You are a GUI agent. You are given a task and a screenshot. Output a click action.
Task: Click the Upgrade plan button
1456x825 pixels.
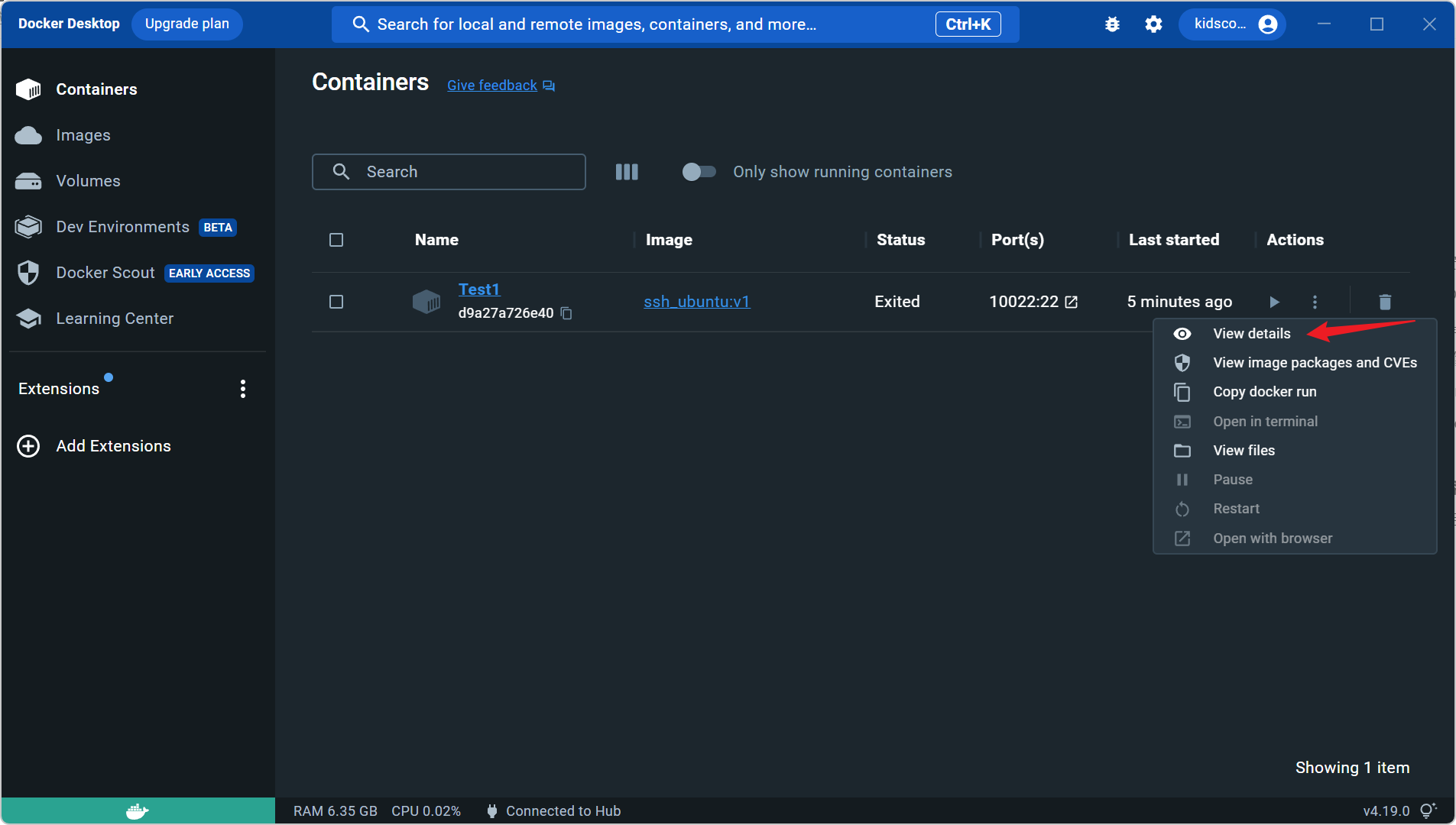187,24
